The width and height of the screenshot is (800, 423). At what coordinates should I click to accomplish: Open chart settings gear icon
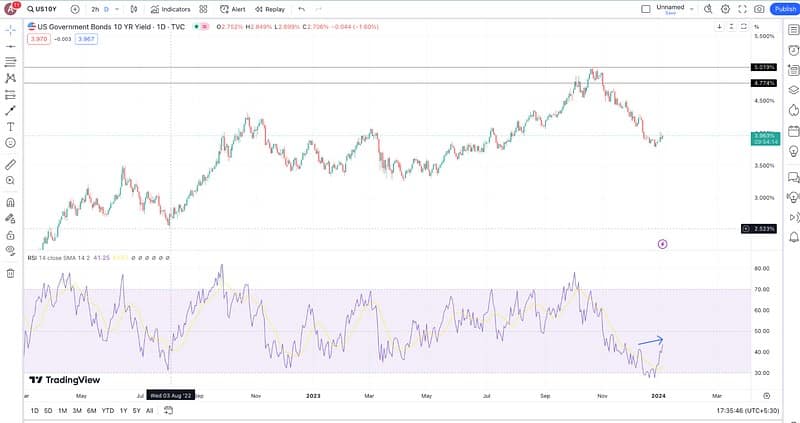725,9
